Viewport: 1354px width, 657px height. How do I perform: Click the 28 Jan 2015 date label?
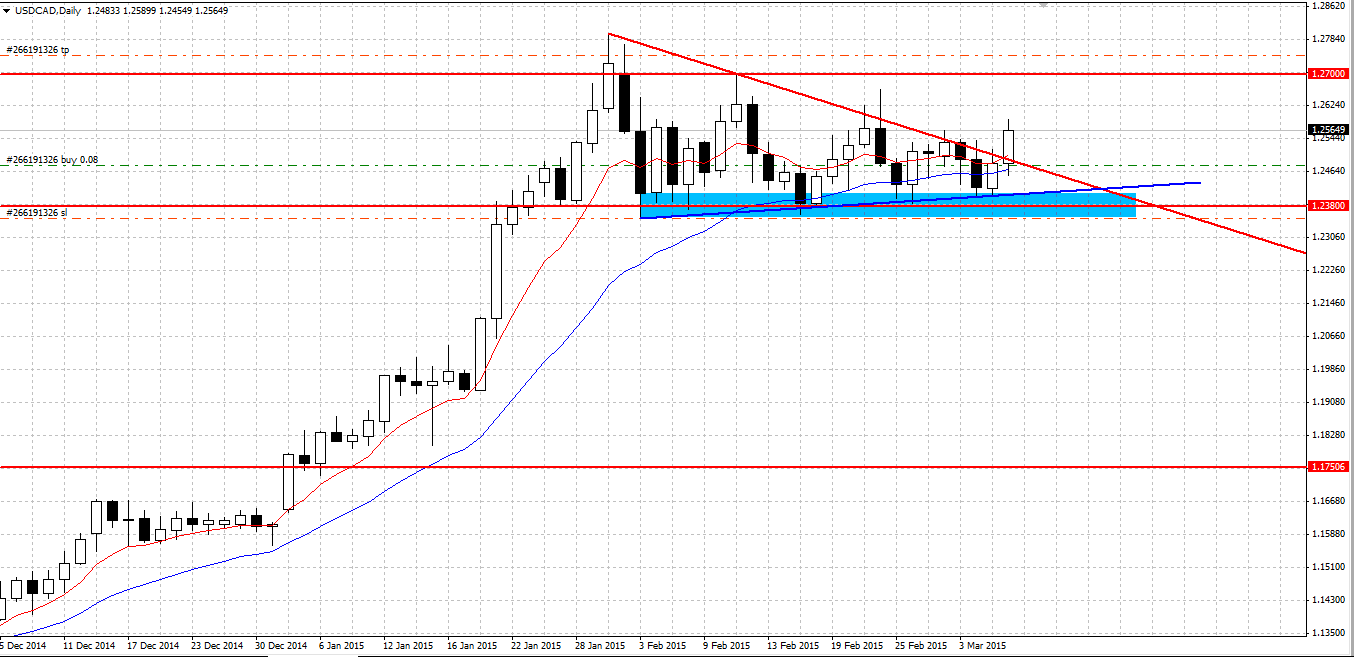coord(600,646)
